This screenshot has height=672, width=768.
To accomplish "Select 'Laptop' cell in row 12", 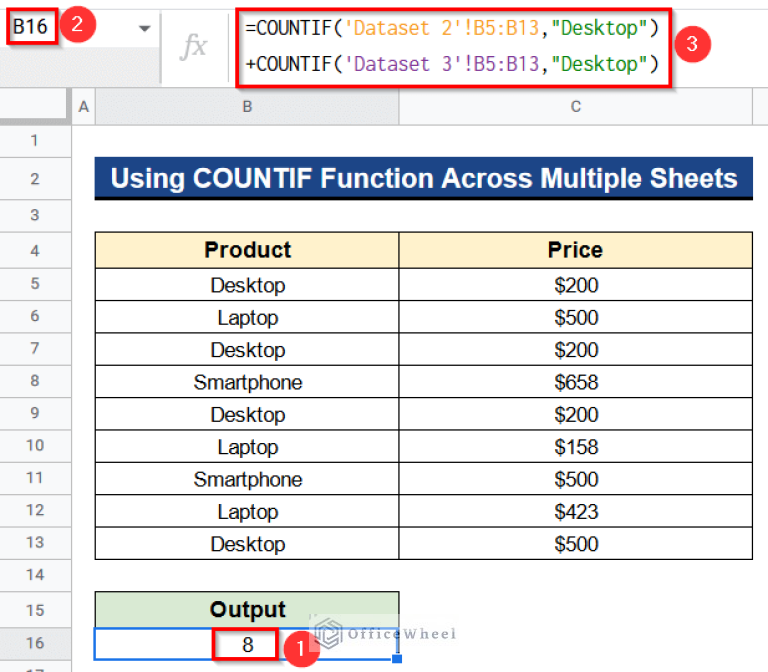I will pyautogui.click(x=247, y=511).
